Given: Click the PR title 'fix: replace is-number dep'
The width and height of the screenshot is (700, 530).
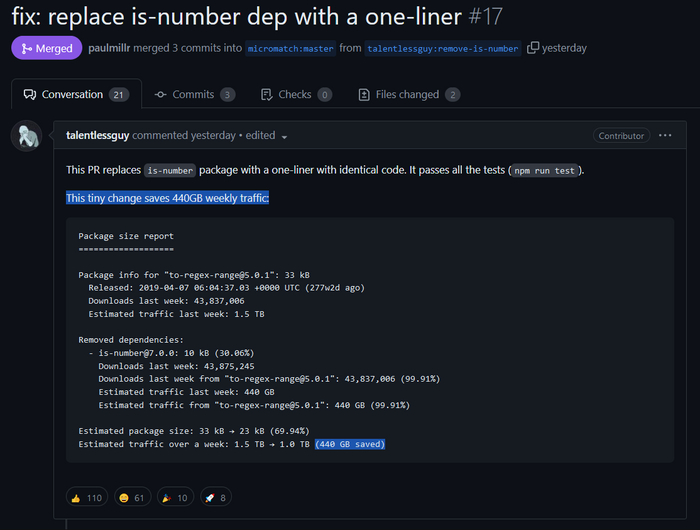Looking at the screenshot, I should 237,17.
